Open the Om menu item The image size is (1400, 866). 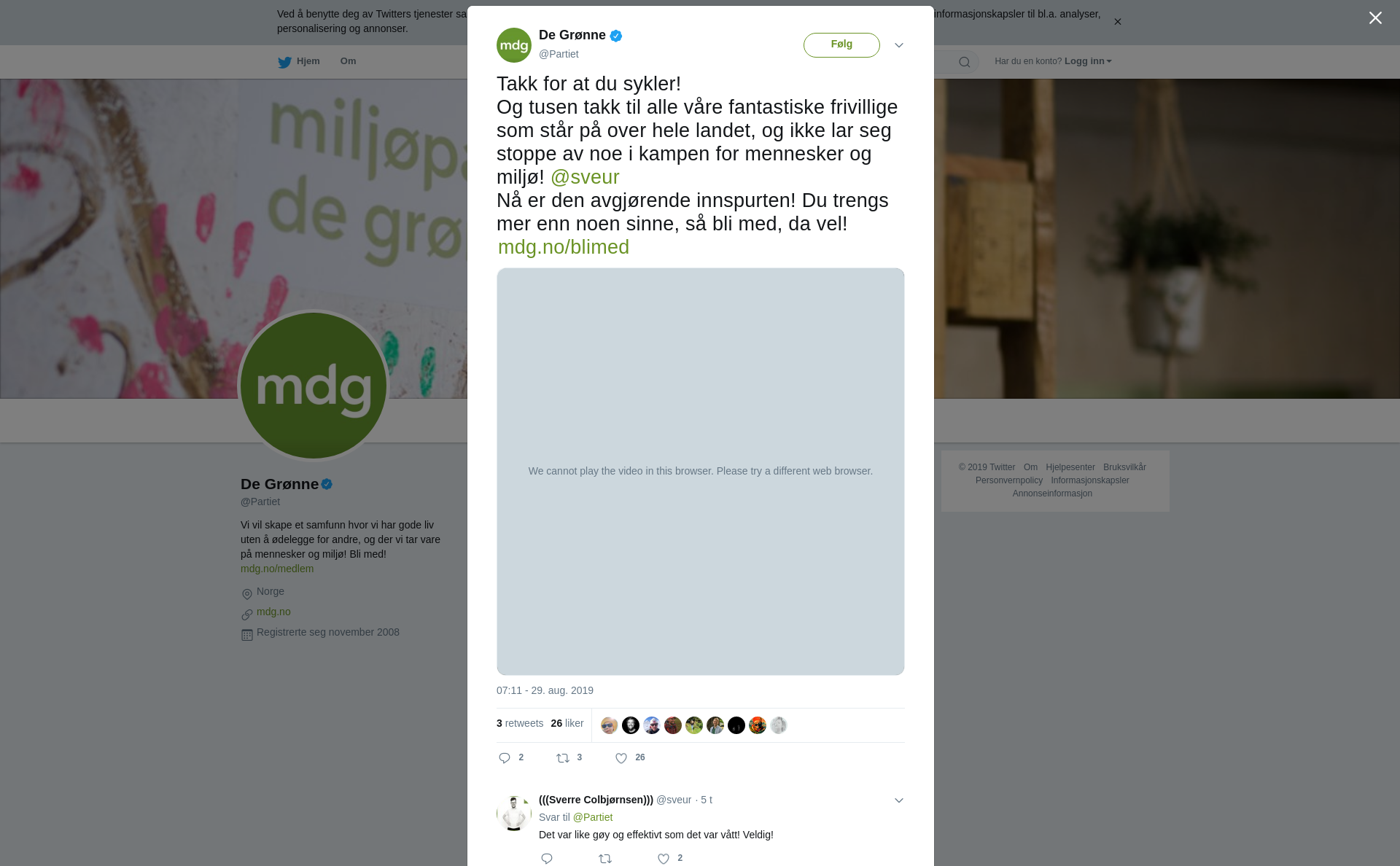(348, 61)
